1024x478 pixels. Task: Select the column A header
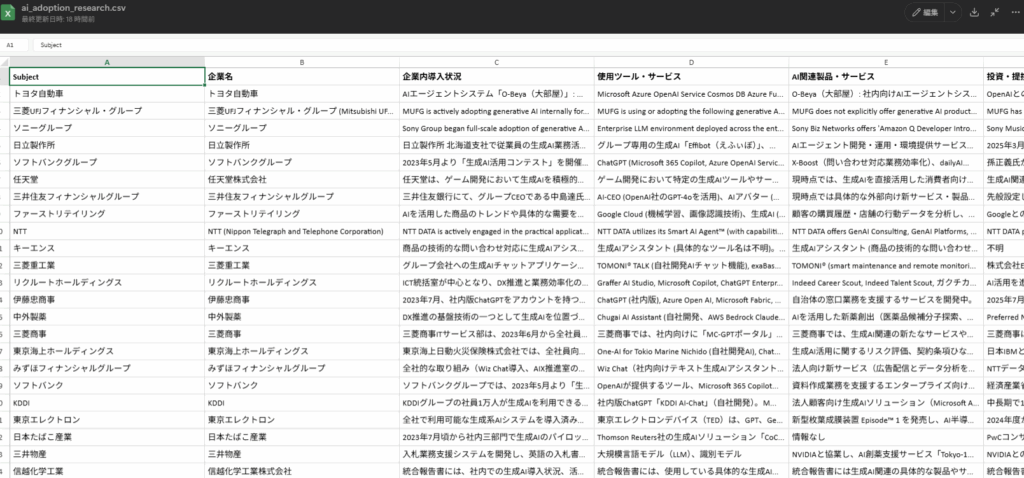tap(107, 63)
